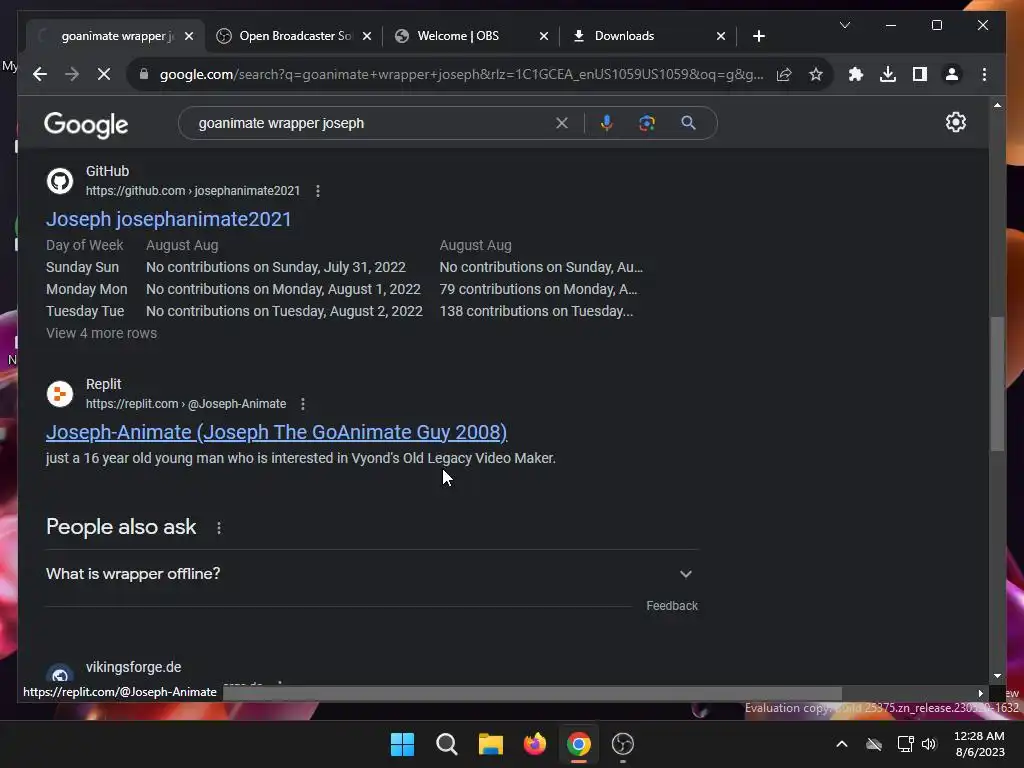The image size is (1024, 768).
Task: Click the replit.com @Joseph-Animate URL
Action: point(186,404)
